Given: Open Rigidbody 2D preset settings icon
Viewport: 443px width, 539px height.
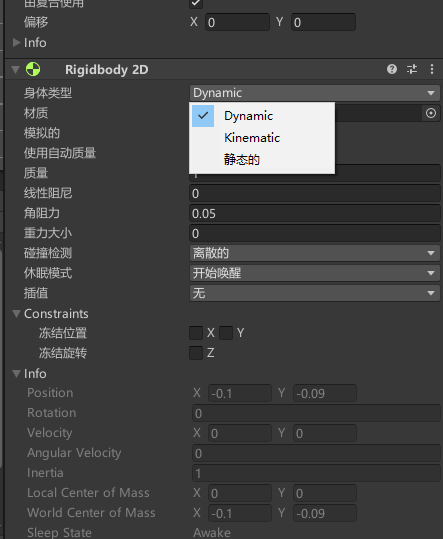Looking at the screenshot, I should [x=412, y=69].
